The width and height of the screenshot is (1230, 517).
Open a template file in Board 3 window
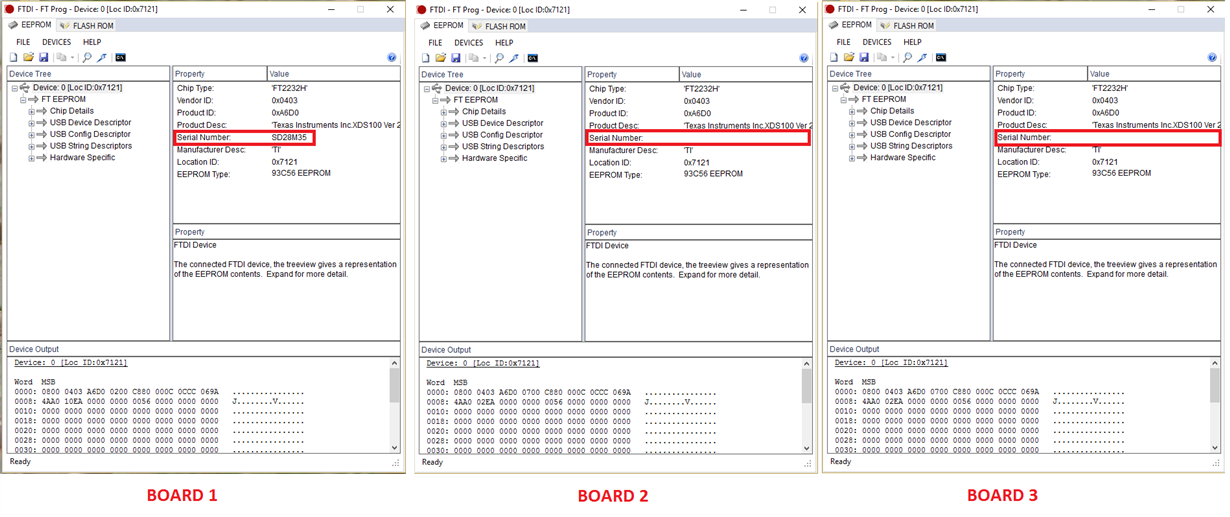coord(848,57)
